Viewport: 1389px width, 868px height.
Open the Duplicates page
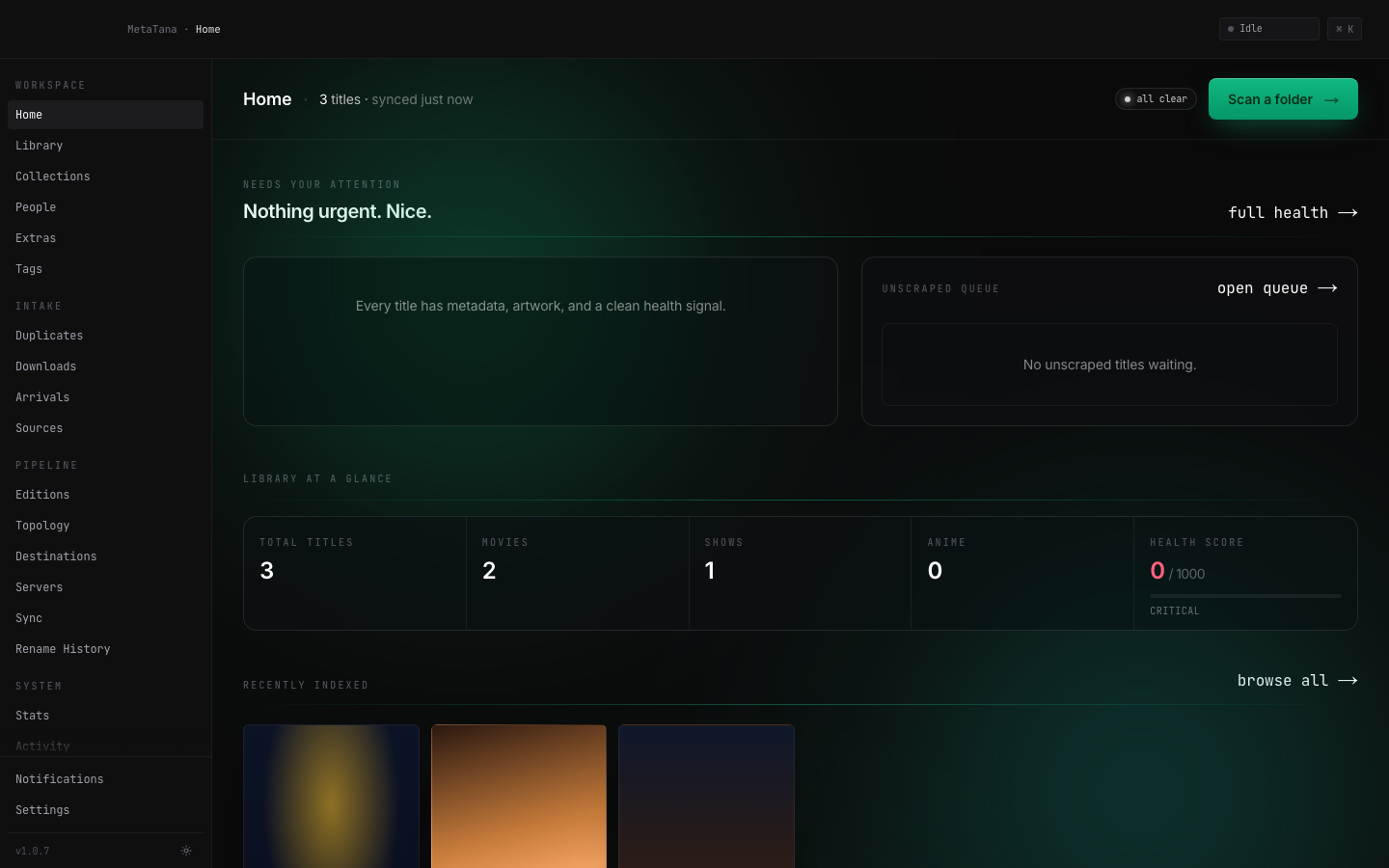[x=105, y=336]
